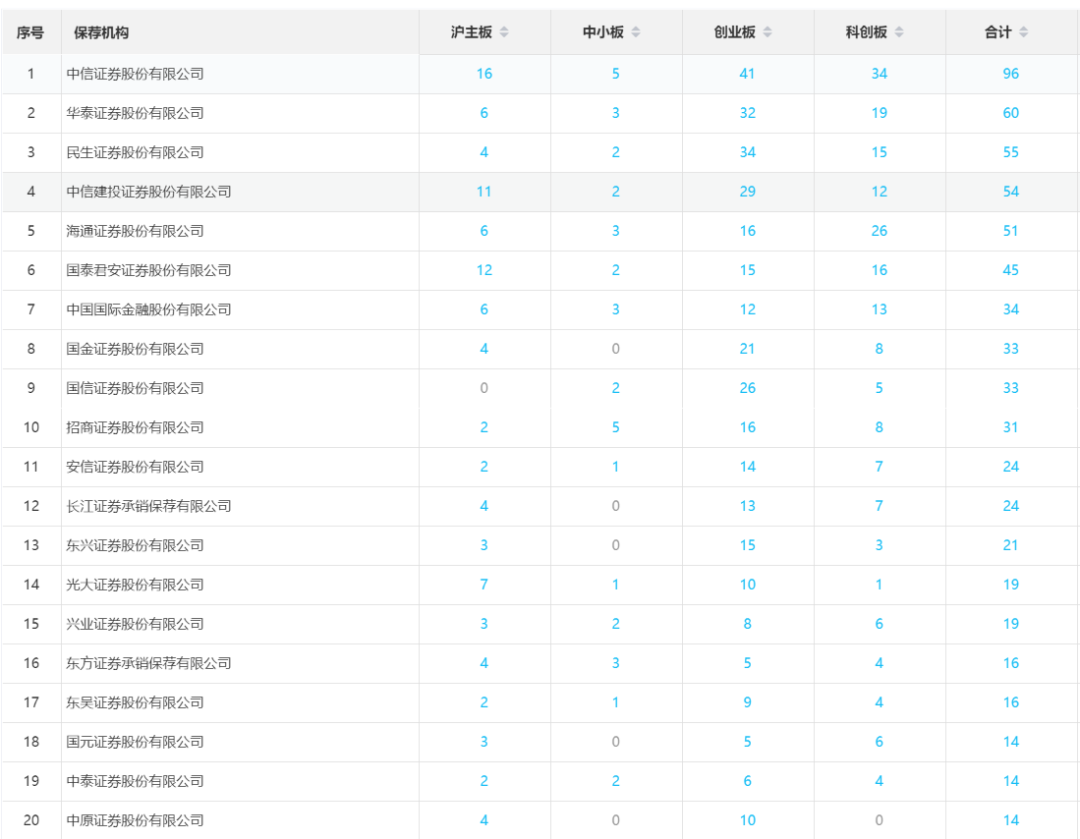Viewport: 1080px width, 839px height.
Task: Select the row 中泰证券股份有限公司
Action: [x=540, y=780]
